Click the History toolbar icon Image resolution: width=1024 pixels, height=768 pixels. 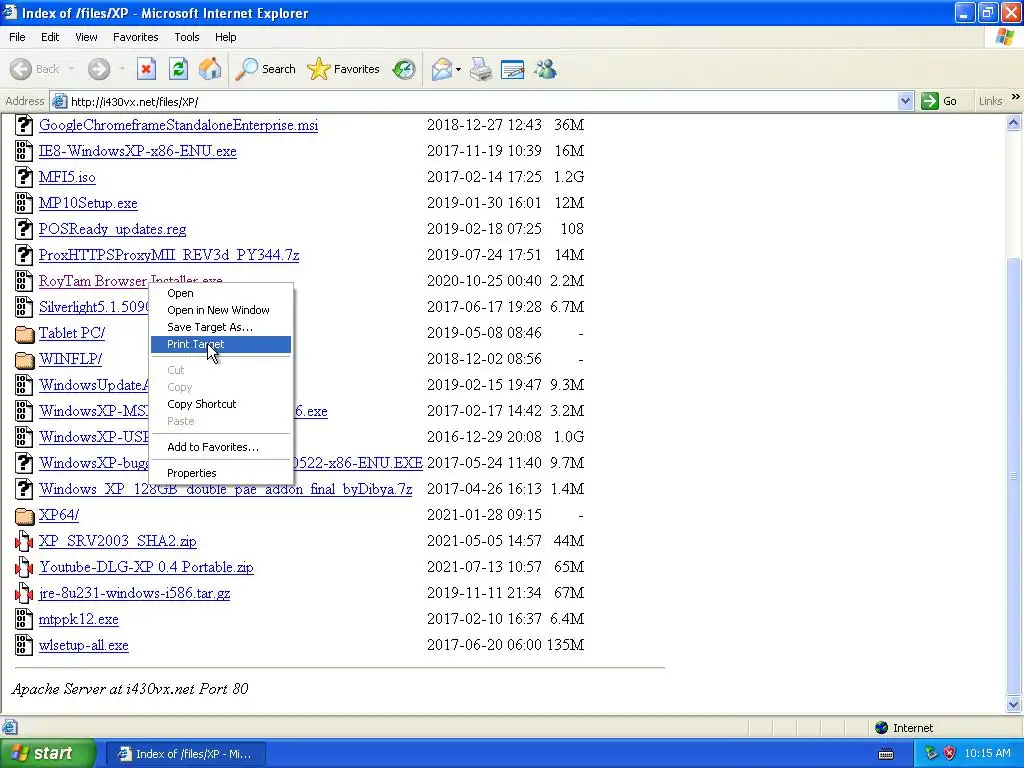tap(404, 69)
